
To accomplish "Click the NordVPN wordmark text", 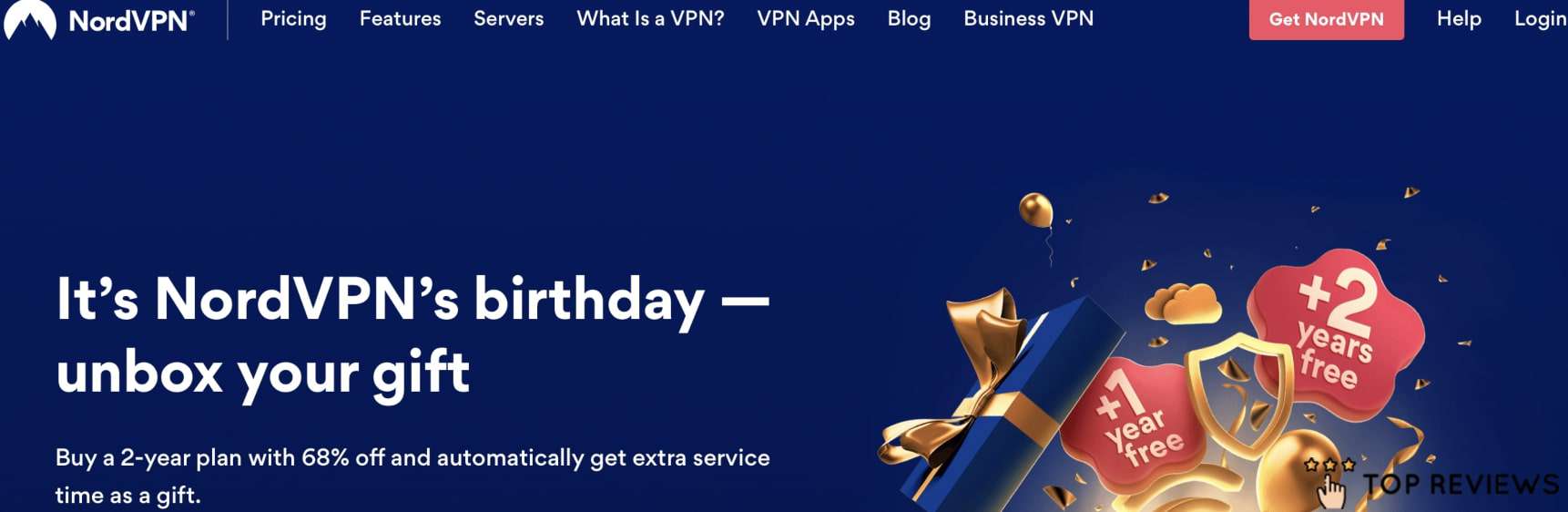I will pos(131,21).
